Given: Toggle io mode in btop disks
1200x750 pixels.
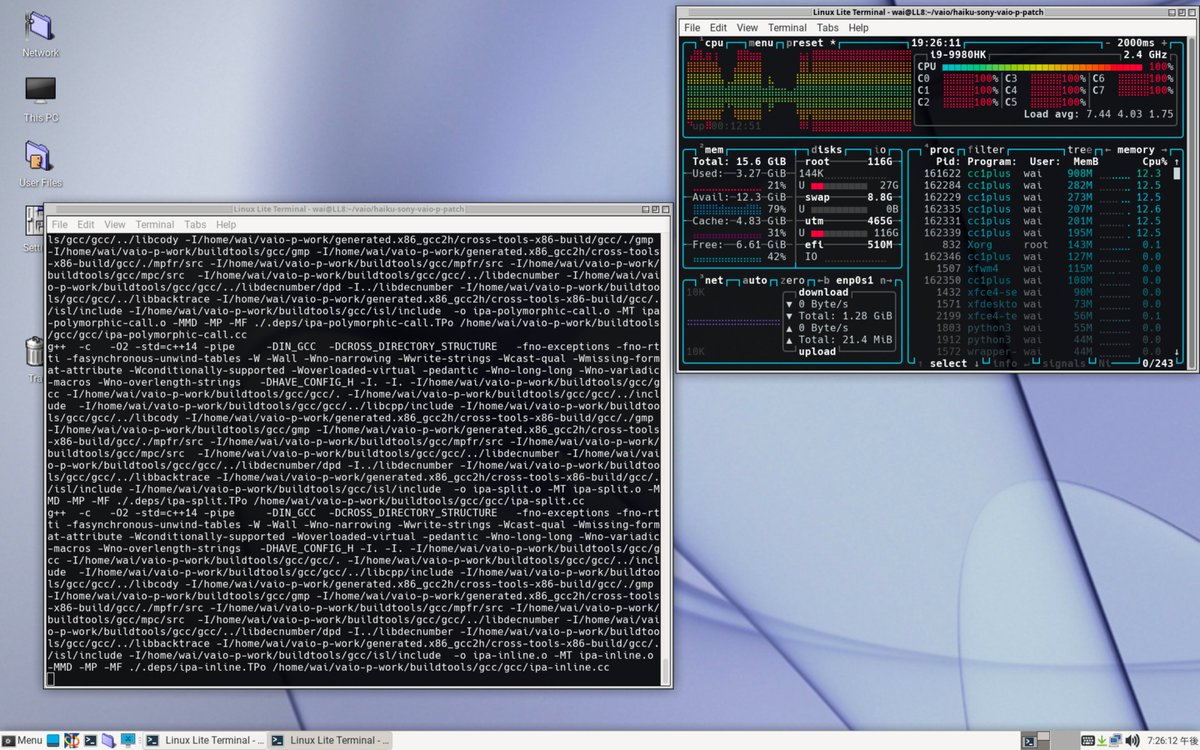Looking at the screenshot, I should [x=881, y=150].
